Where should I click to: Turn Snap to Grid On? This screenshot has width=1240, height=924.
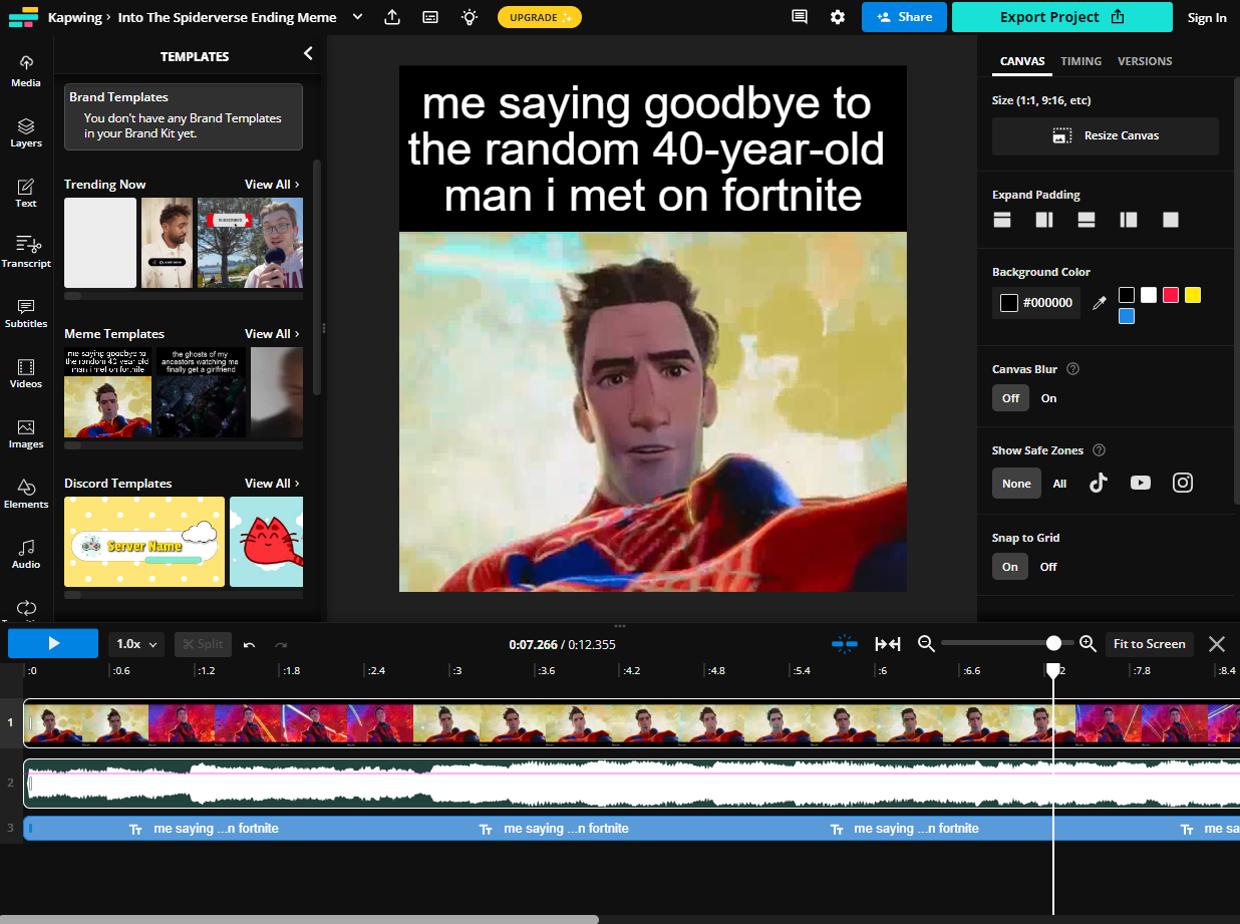(1010, 567)
